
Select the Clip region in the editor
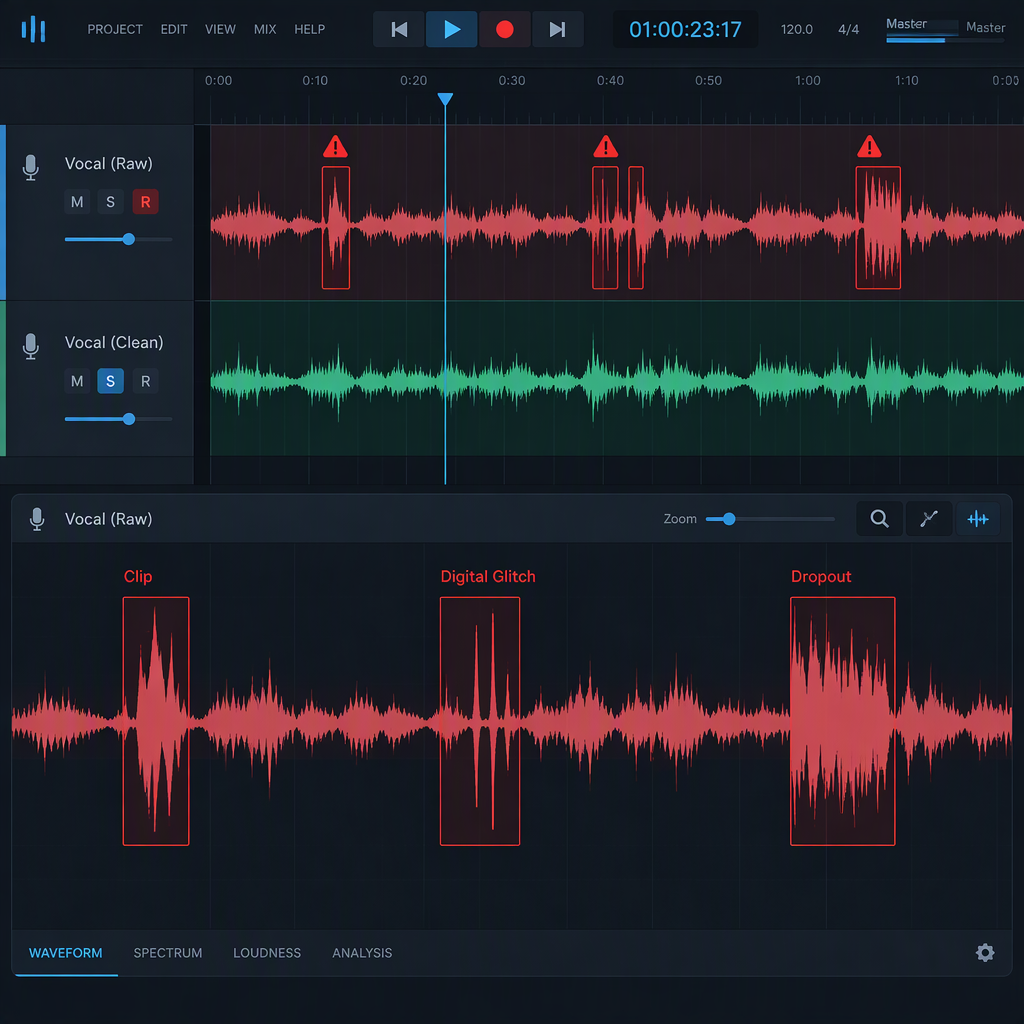pyautogui.click(x=156, y=721)
